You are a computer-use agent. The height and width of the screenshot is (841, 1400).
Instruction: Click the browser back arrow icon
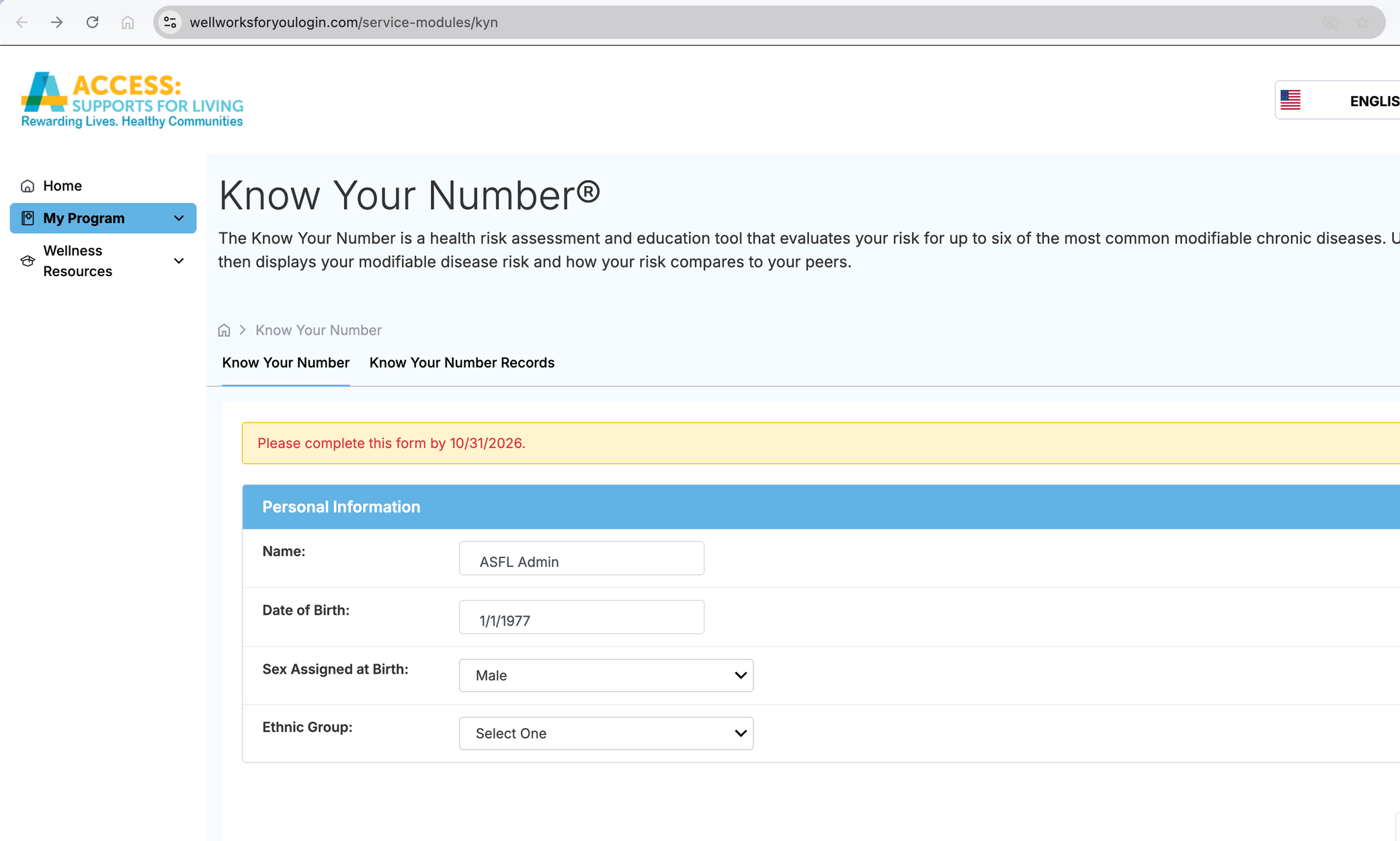tap(22, 22)
